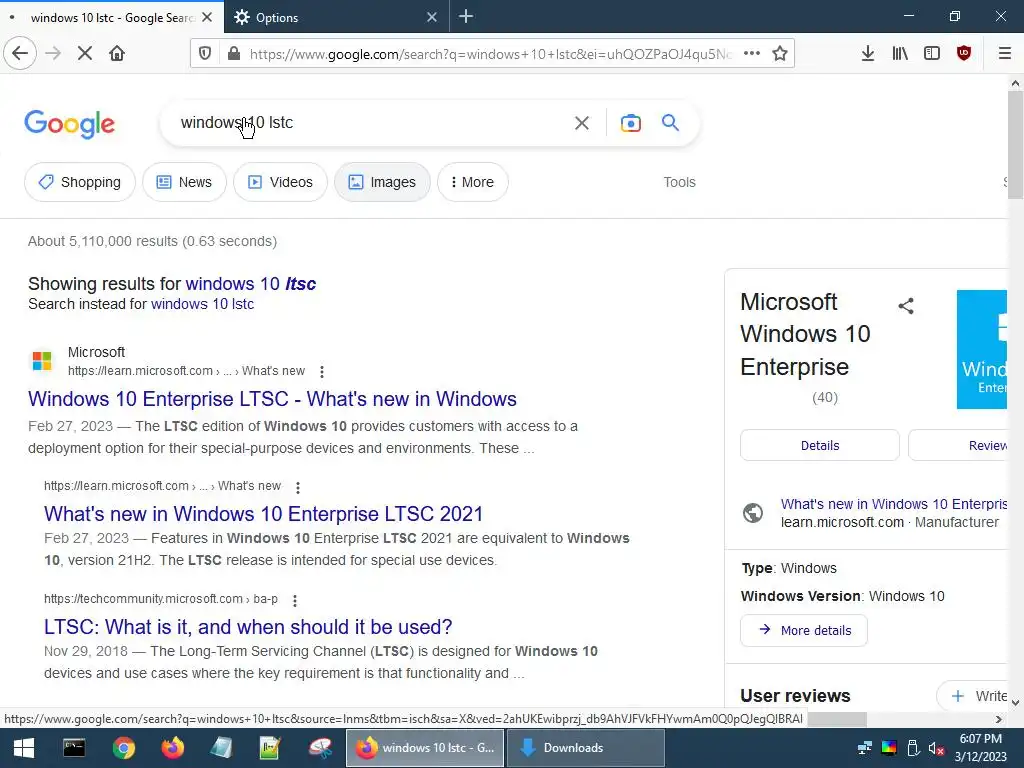
Task: Click corrected windows 10 ltsc suggestion
Action: pyautogui.click(x=251, y=284)
